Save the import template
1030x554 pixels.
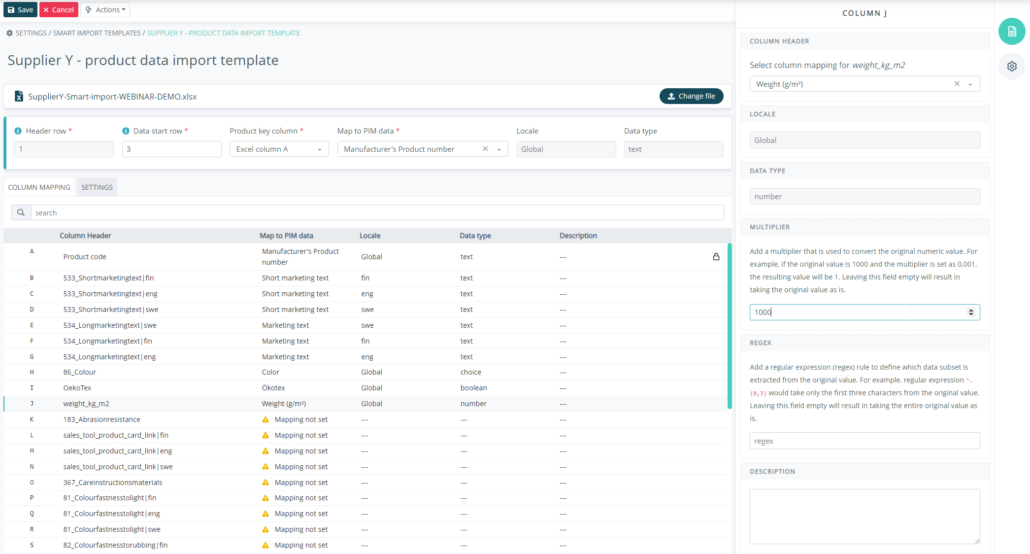click(x=20, y=10)
